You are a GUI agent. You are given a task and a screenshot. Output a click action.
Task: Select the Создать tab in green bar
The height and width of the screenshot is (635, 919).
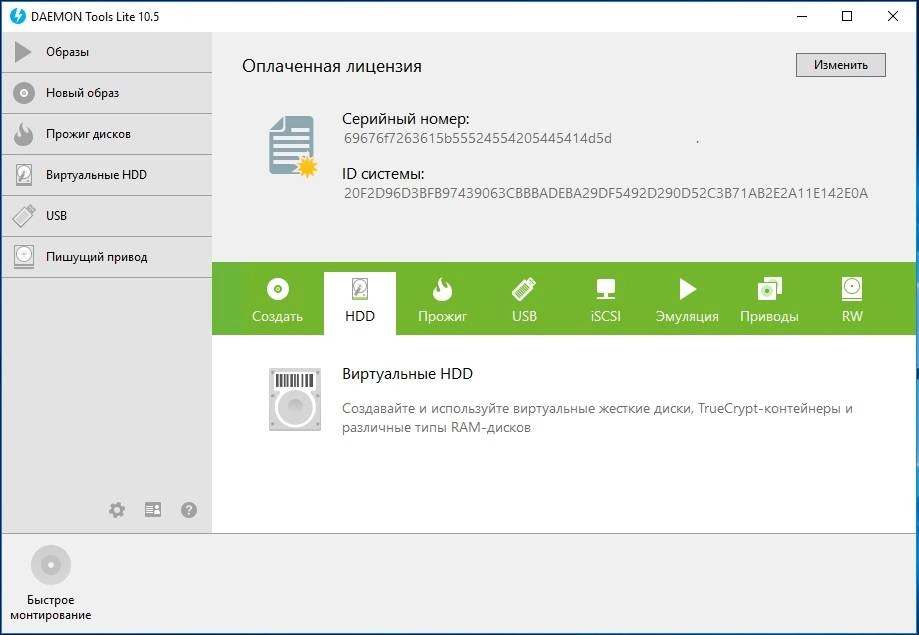pos(277,303)
